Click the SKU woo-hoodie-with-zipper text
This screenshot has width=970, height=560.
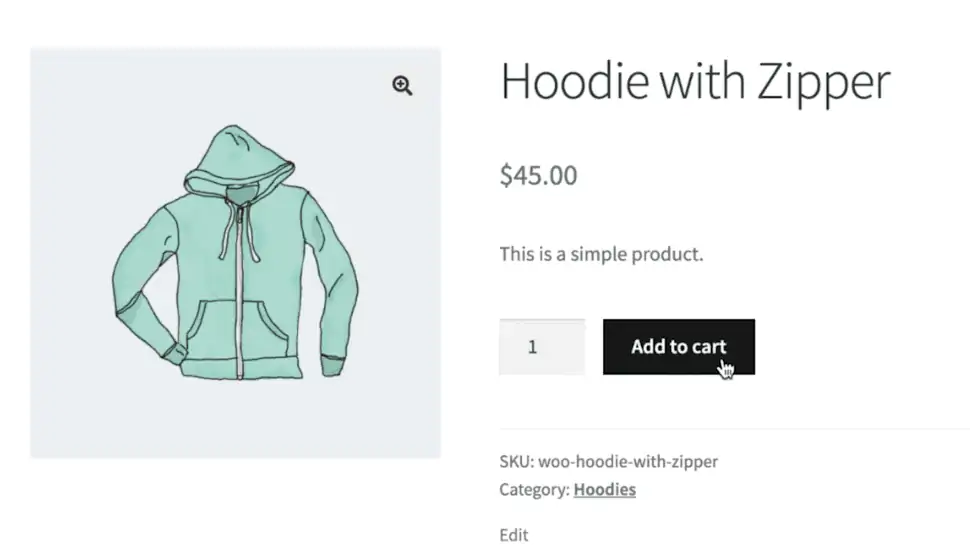tap(608, 462)
